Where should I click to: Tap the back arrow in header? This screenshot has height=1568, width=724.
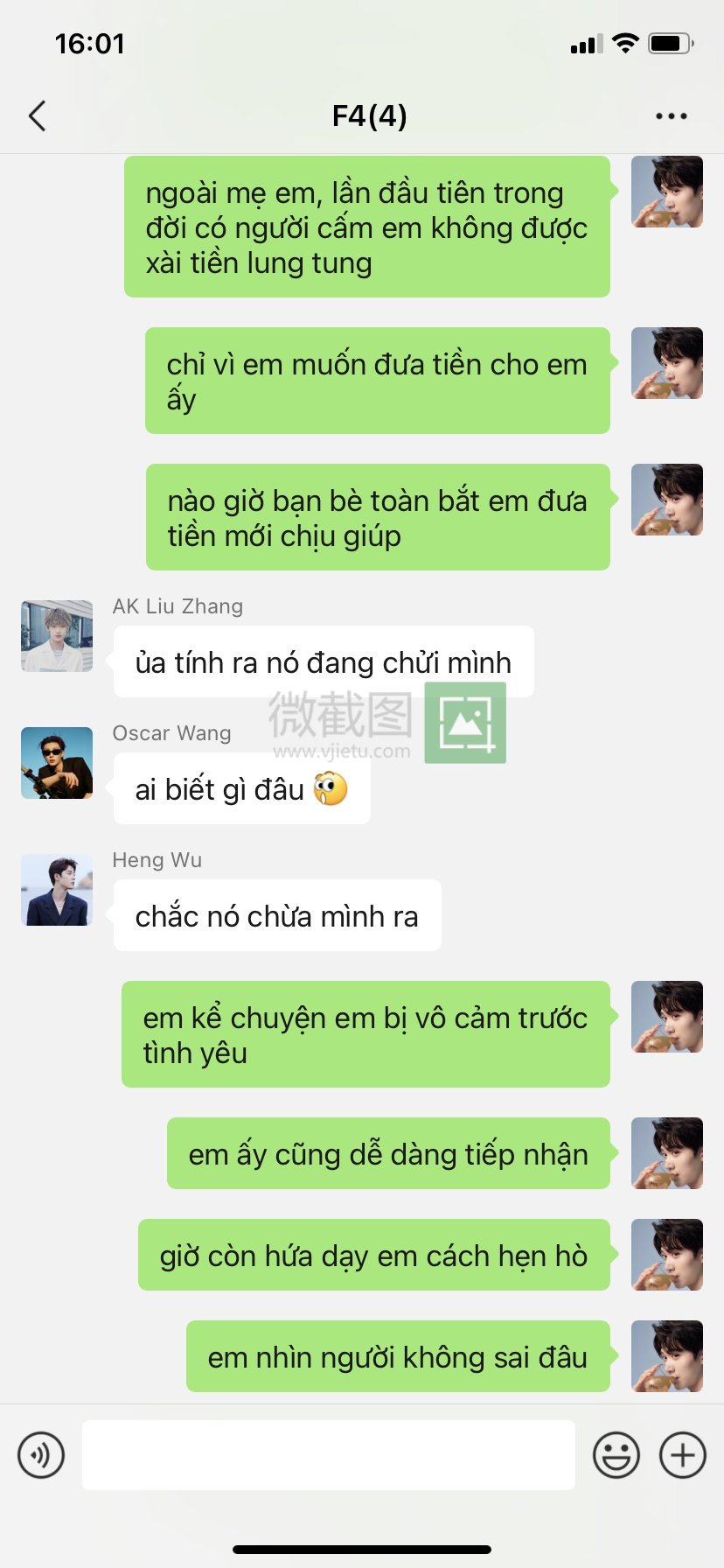tap(37, 115)
